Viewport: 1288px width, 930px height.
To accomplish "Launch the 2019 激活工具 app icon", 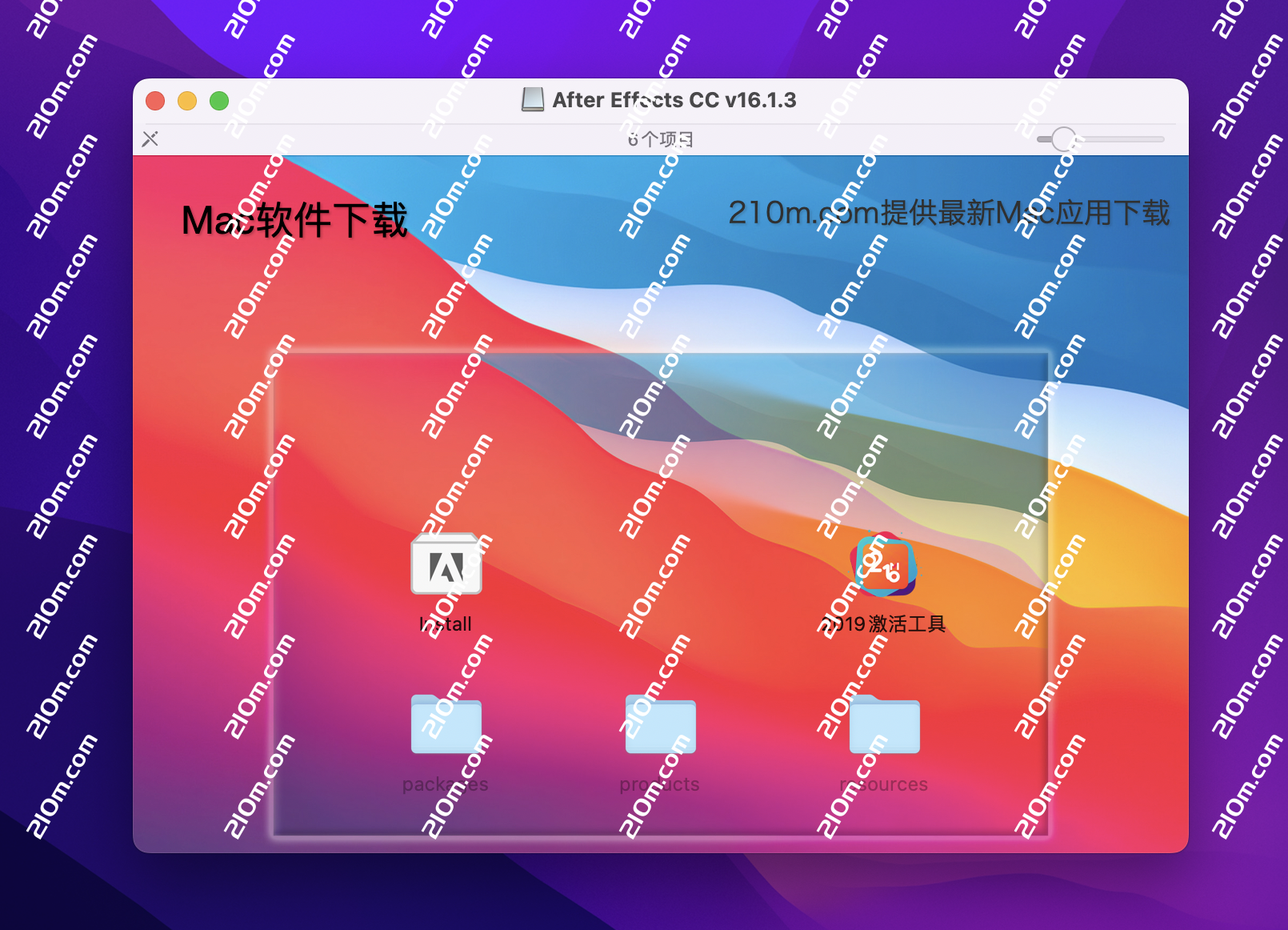I will 883,564.
